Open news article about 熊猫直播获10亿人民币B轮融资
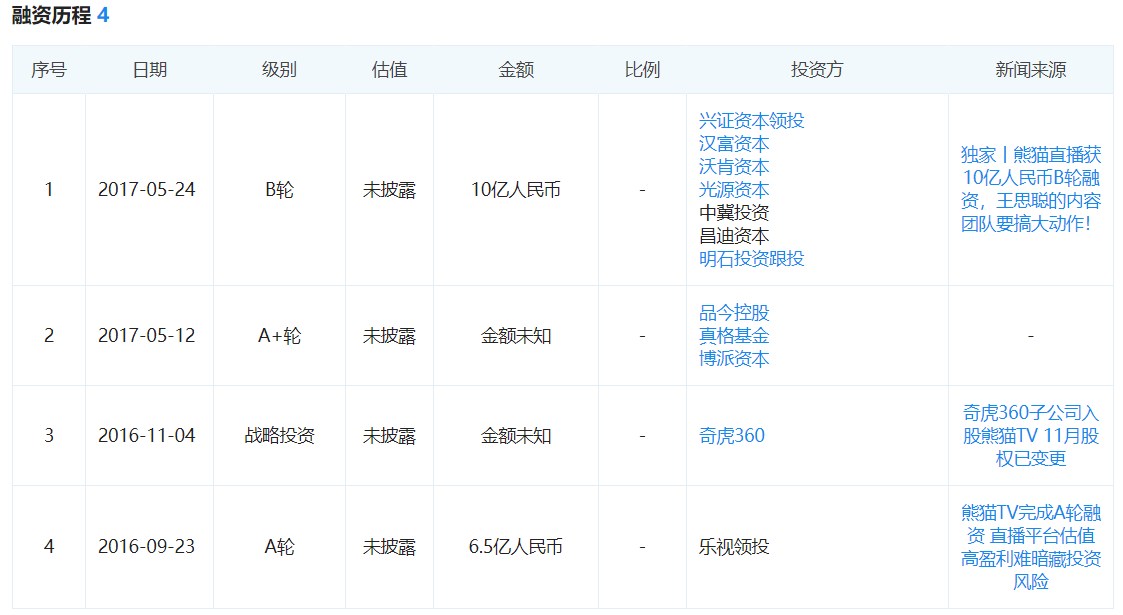The height and width of the screenshot is (615, 1123). (x=1031, y=189)
